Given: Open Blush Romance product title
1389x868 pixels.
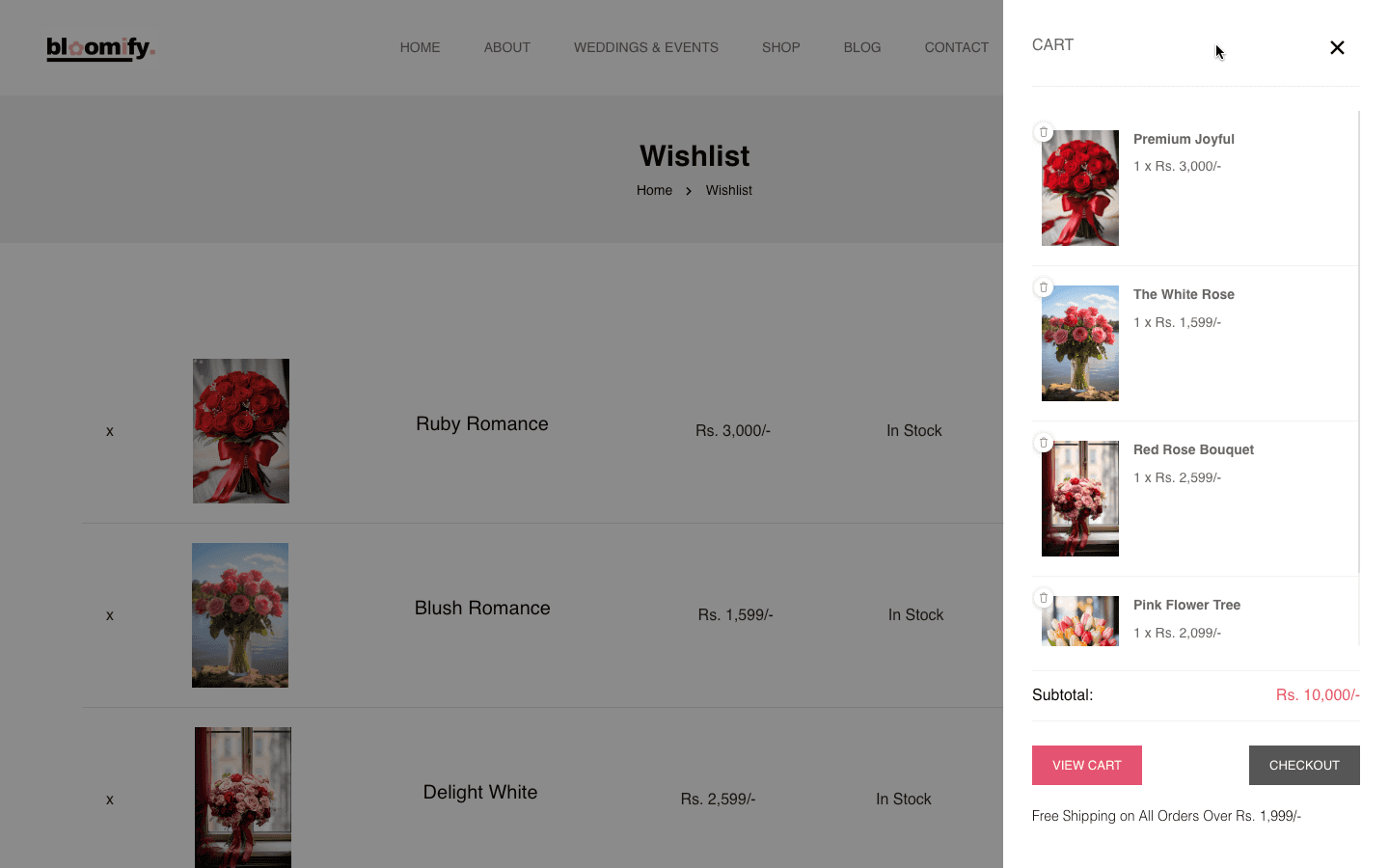Looking at the screenshot, I should pyautogui.click(x=482, y=608).
